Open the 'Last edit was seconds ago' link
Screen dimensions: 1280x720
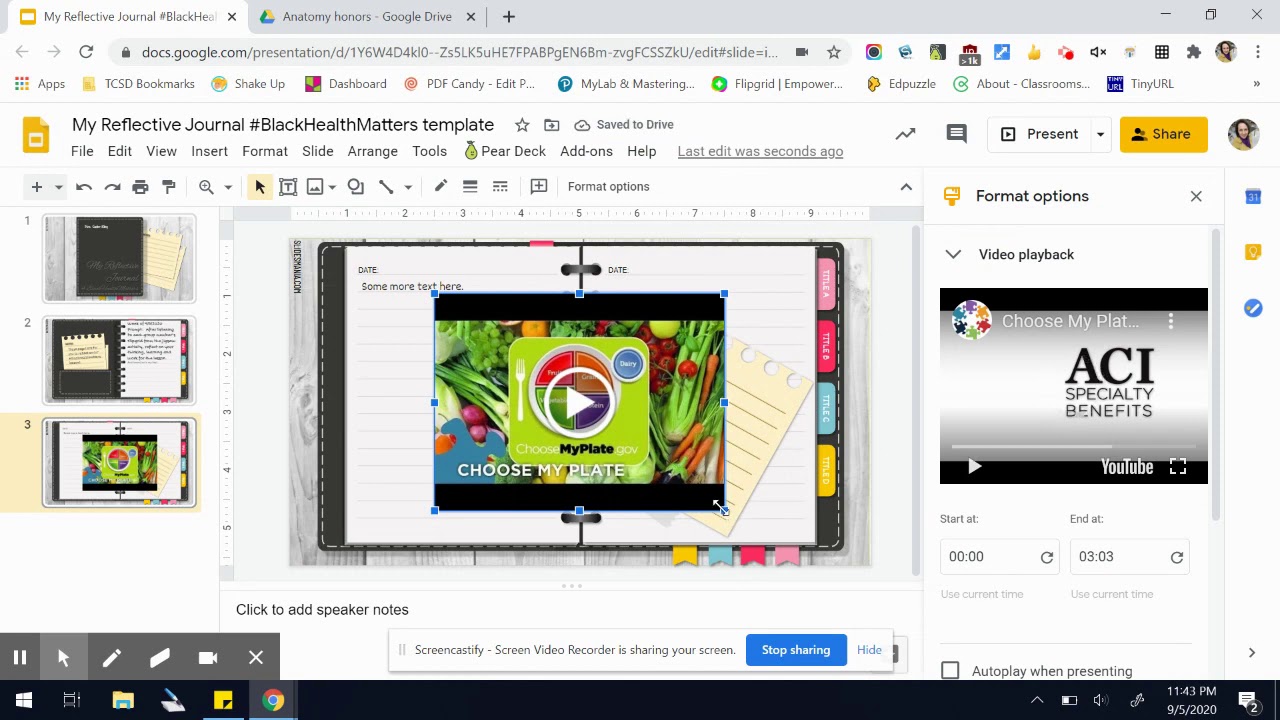(x=760, y=151)
